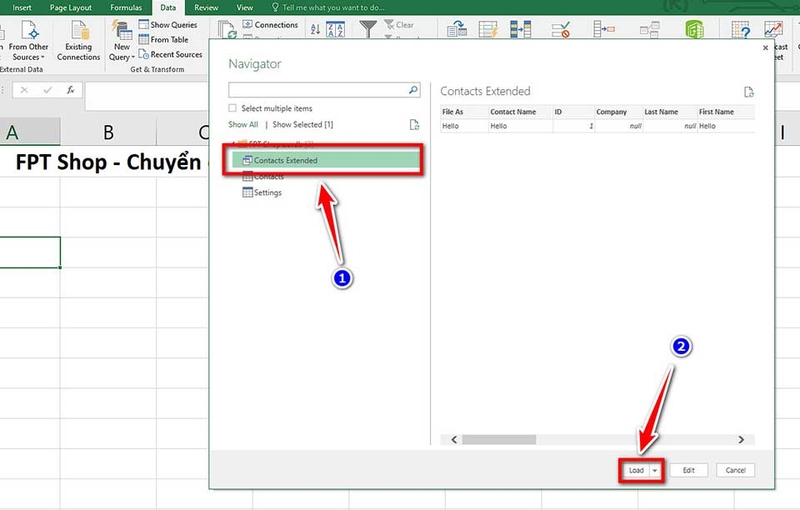The height and width of the screenshot is (510, 800).
Task: Click the Relationships icon
Action: pyautogui.click(x=649, y=30)
